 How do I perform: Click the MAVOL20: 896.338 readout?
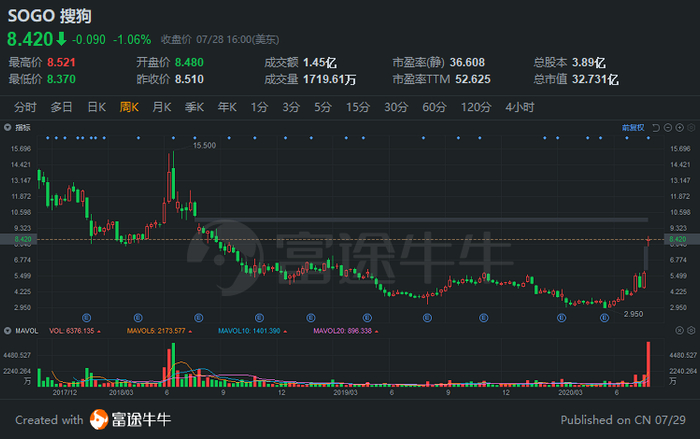[342, 331]
